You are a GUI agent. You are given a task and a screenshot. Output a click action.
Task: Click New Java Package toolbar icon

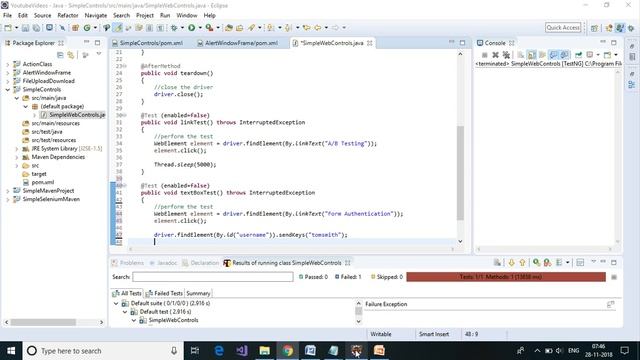tap(75, 28)
